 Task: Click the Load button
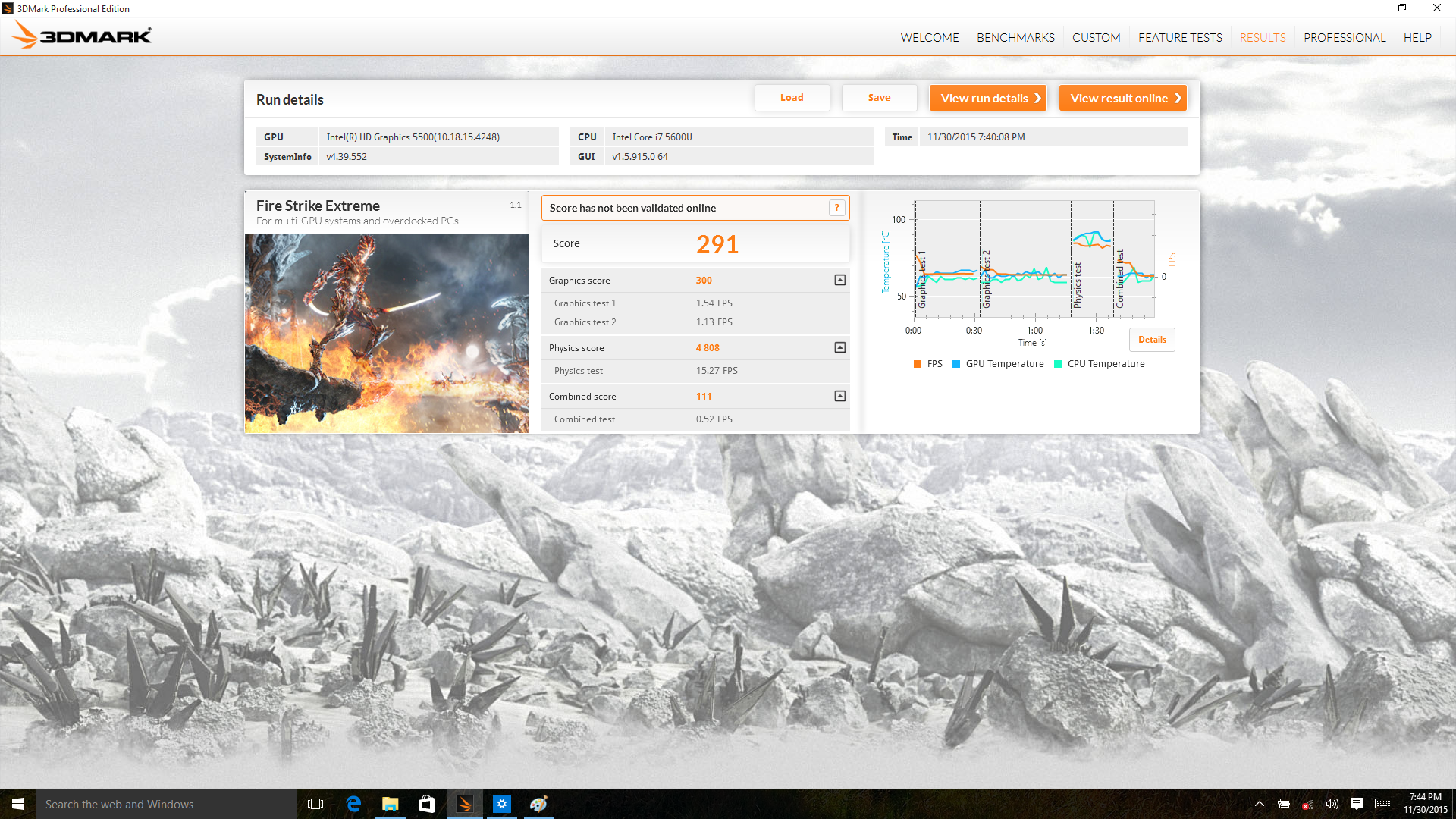pos(792,98)
